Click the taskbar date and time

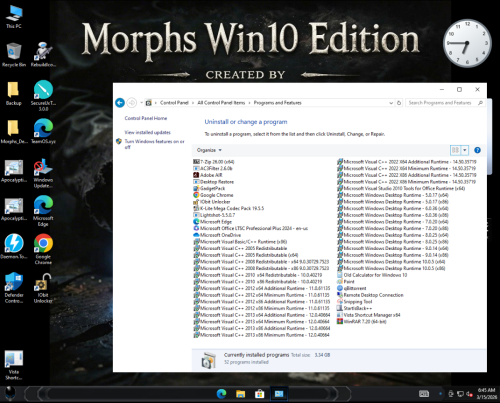(x=486, y=394)
